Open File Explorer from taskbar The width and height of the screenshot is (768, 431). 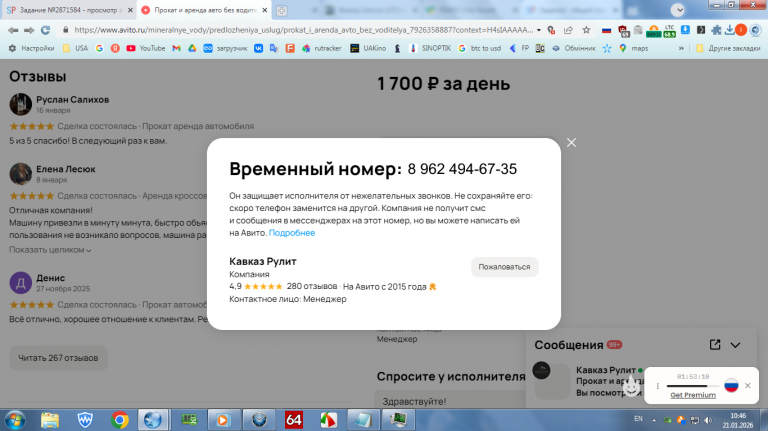(49, 420)
